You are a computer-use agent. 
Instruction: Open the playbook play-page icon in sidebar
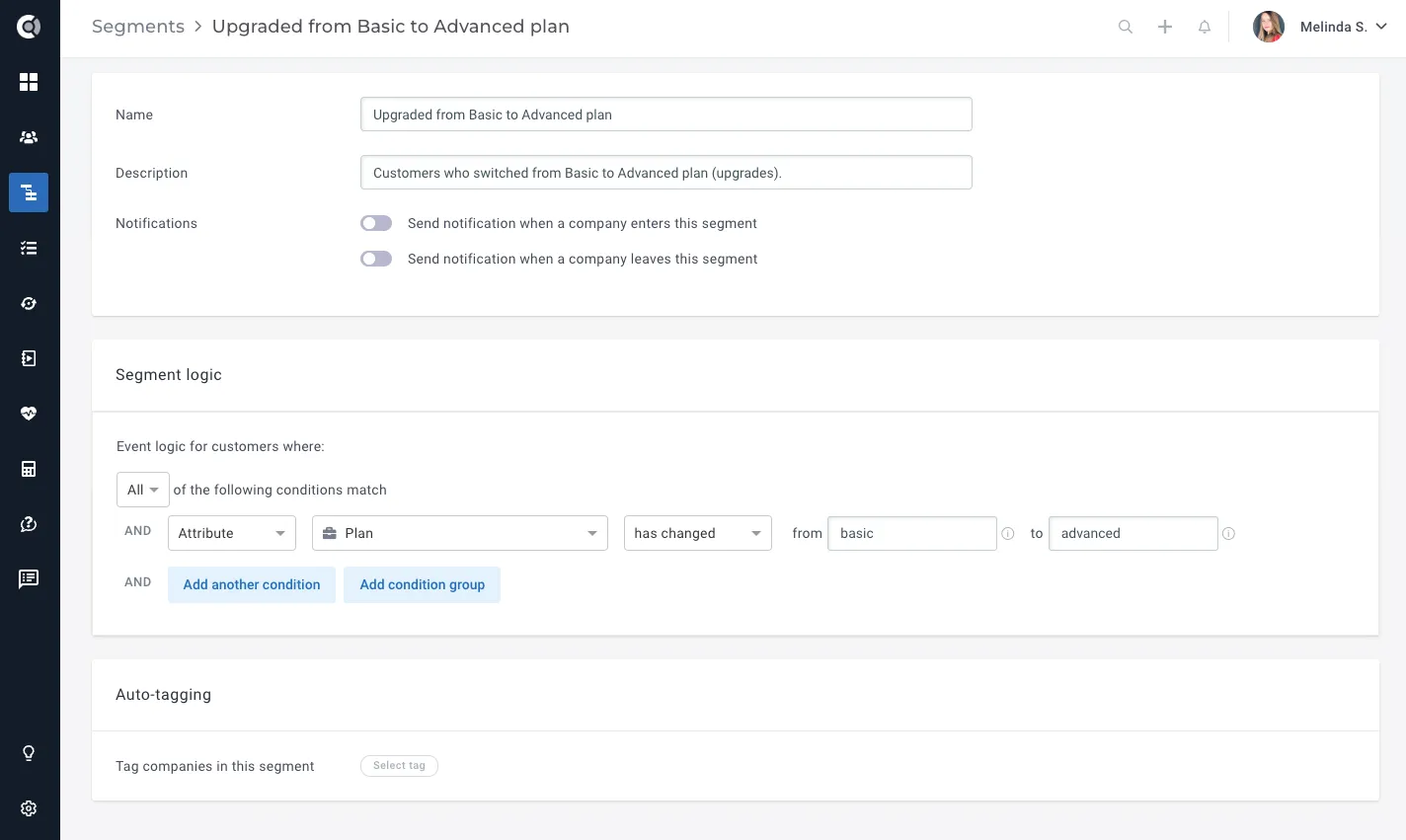[29, 358]
